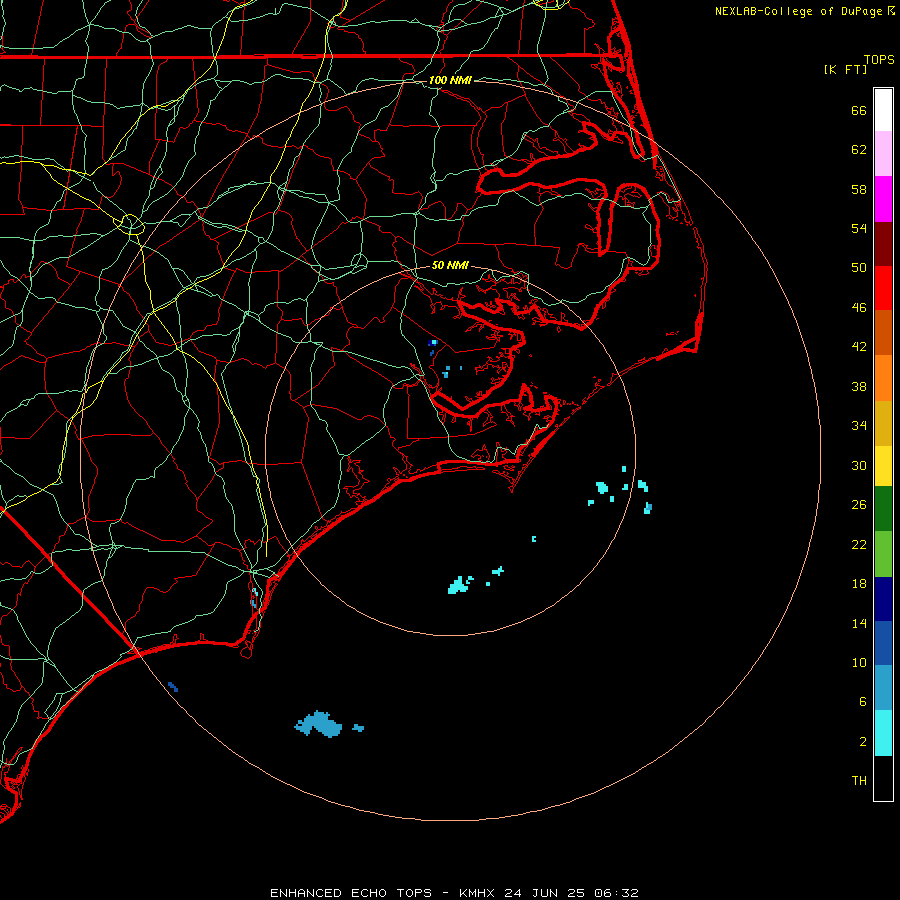
Task: Click the NEXLAB-College of DuPage text
Action: (x=798, y=11)
